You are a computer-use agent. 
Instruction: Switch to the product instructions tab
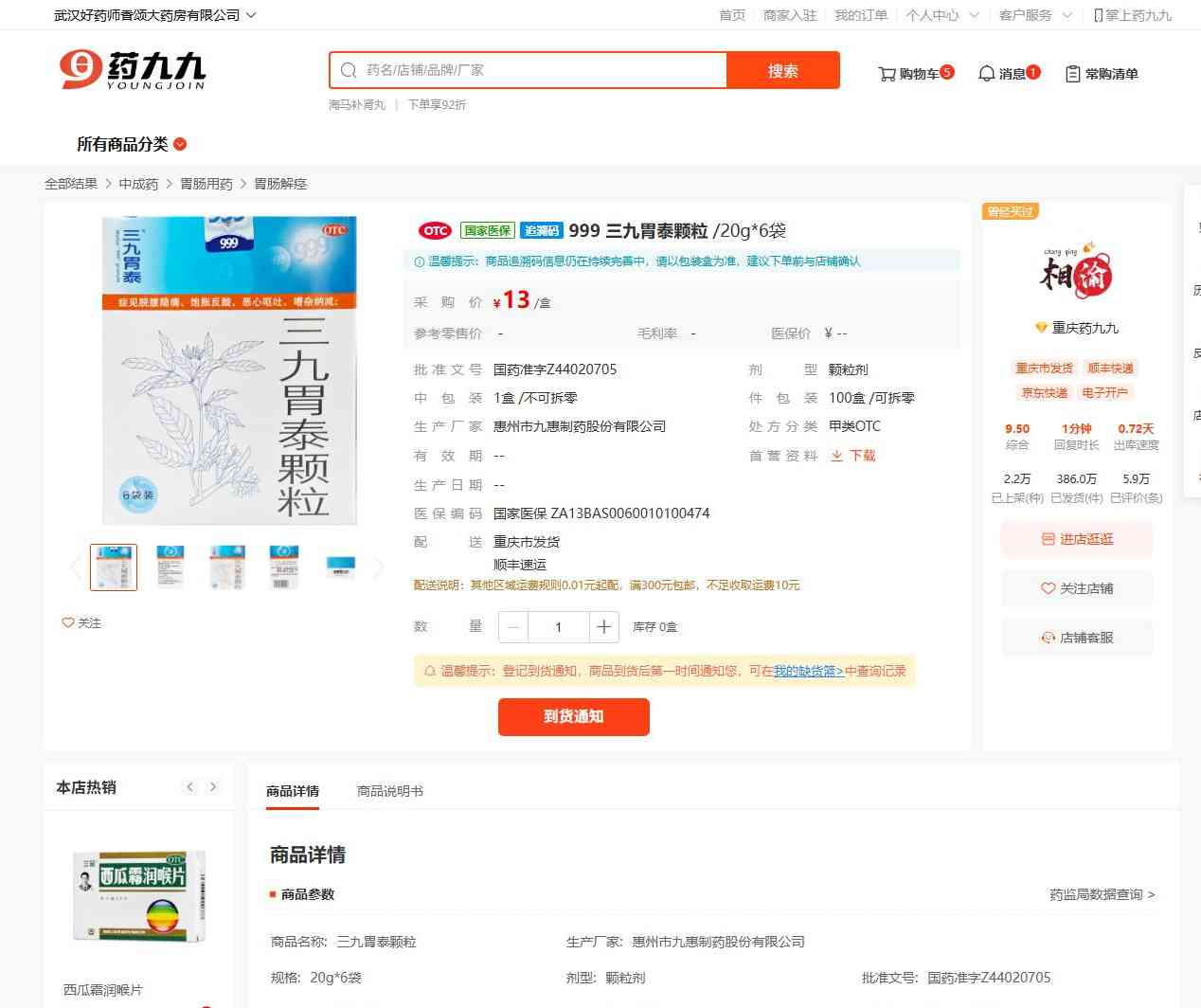click(x=389, y=791)
